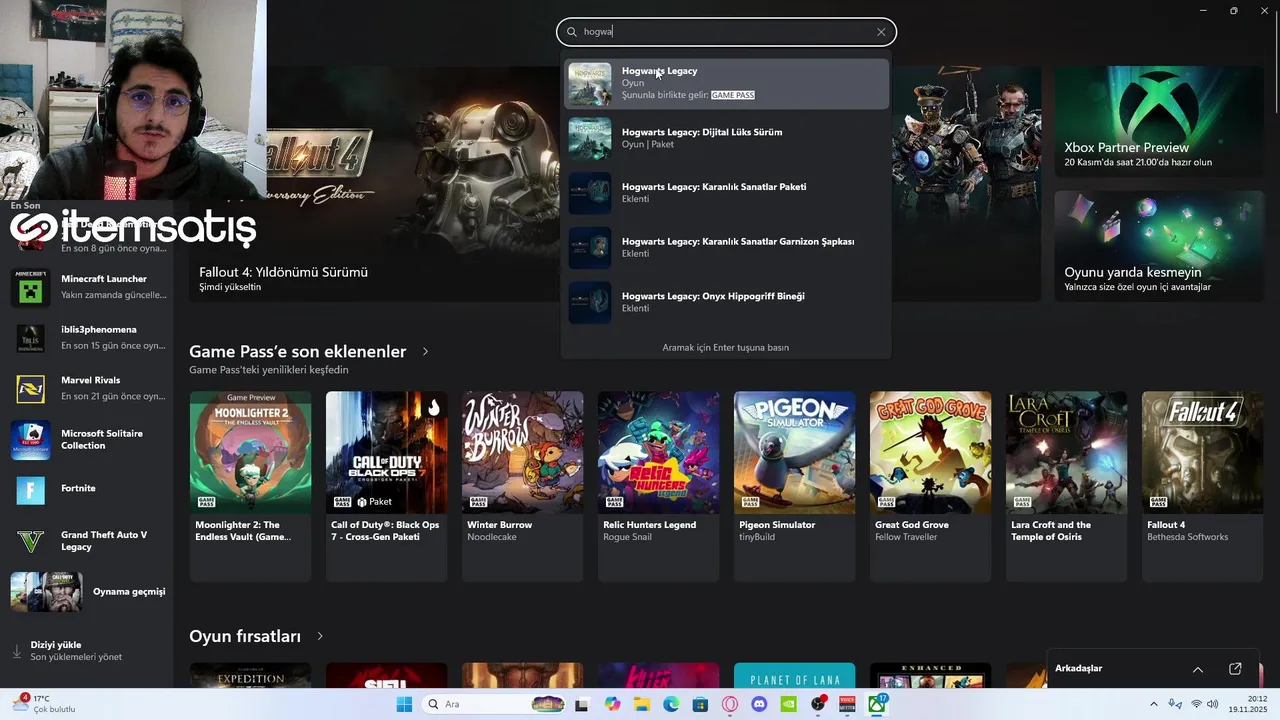Open Microsoft Store from the taskbar
Image resolution: width=1280 pixels, height=720 pixels.
click(x=700, y=704)
